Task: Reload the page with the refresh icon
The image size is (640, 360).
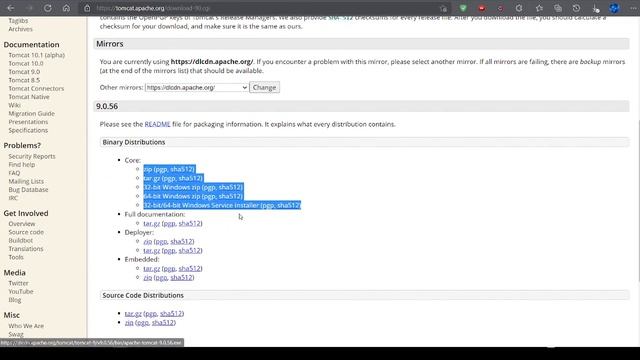Action: tap(48, 8)
